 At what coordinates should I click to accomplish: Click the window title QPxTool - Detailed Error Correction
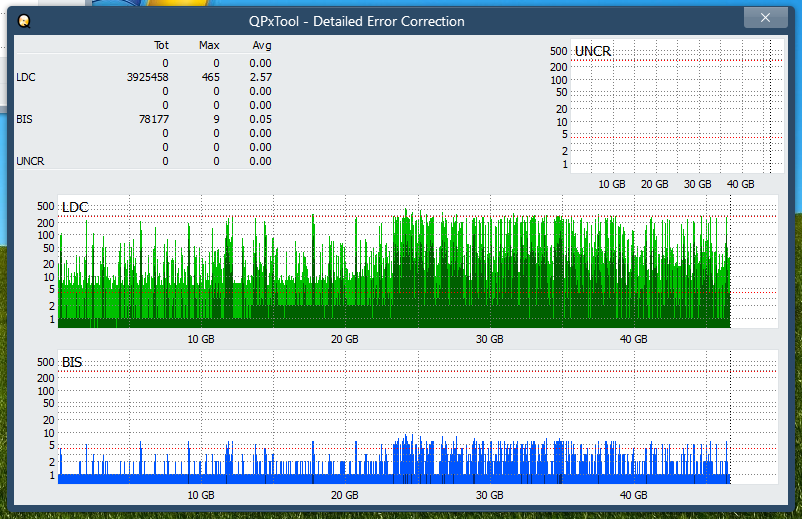point(357,21)
